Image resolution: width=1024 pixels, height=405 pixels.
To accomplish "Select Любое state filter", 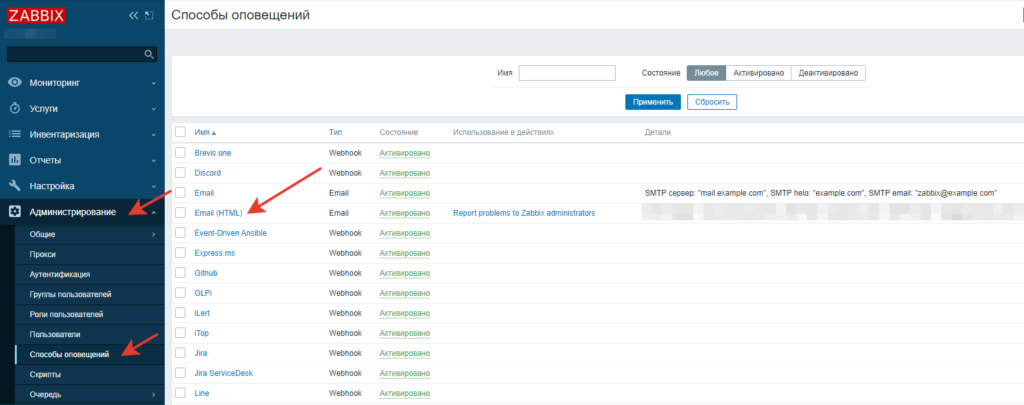I will coord(706,73).
